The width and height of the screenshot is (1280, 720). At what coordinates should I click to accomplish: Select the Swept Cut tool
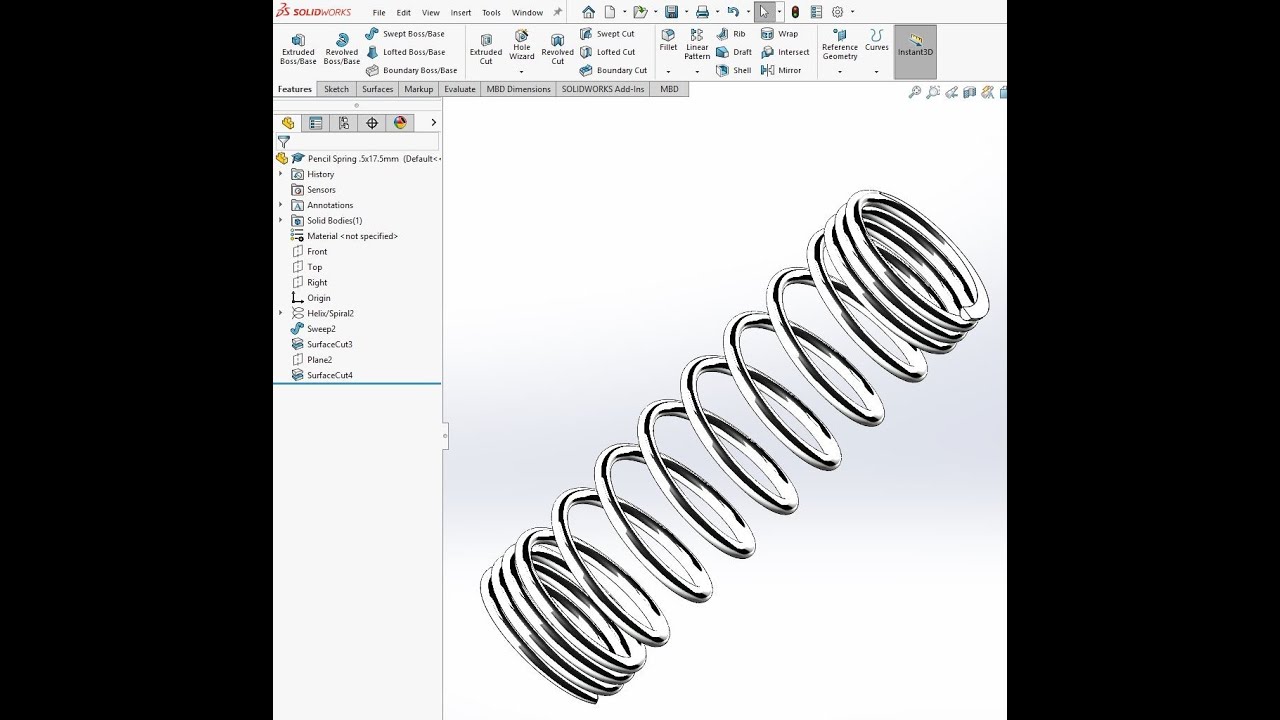pyautogui.click(x=607, y=33)
